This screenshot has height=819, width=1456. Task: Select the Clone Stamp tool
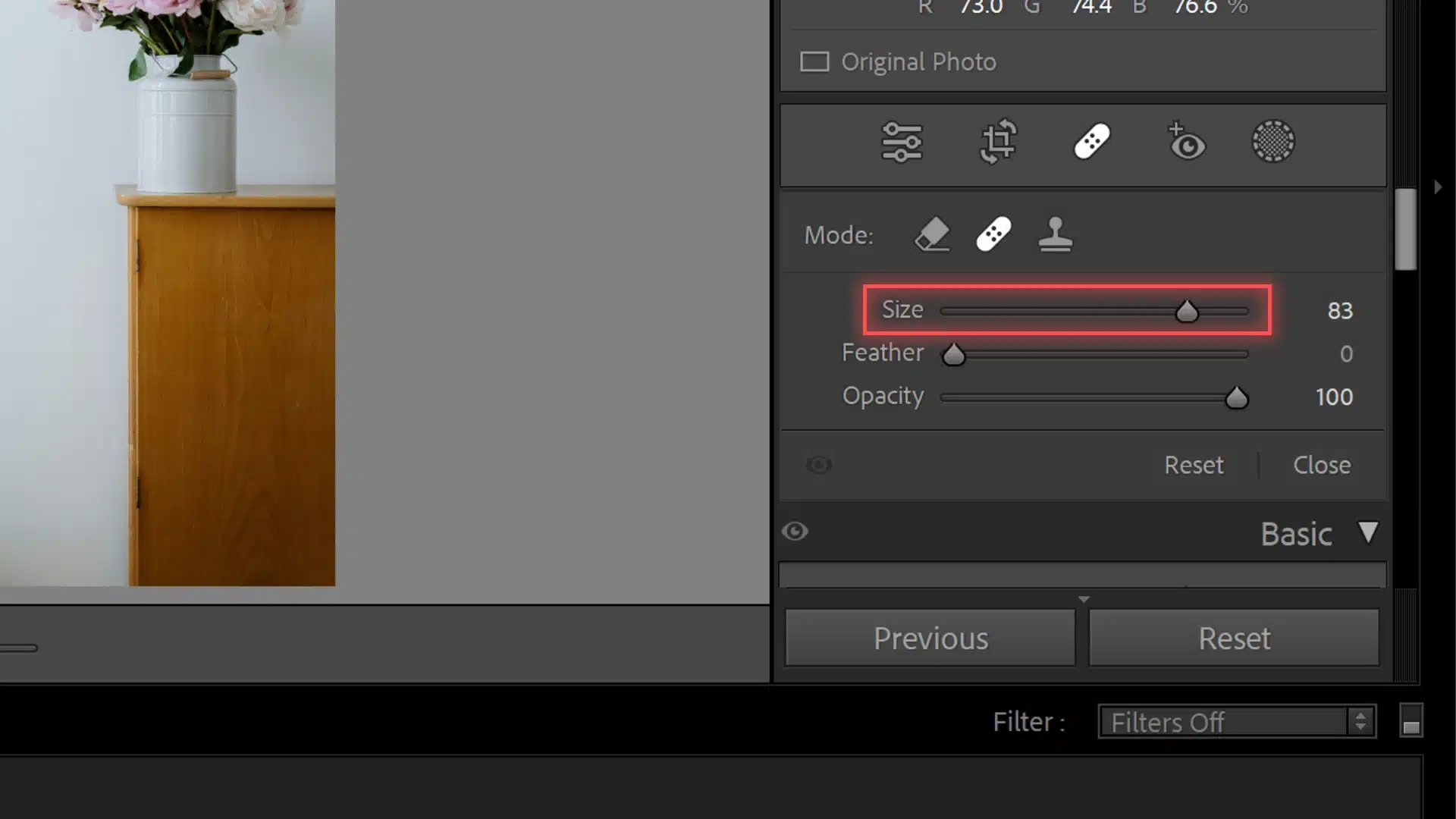(x=1055, y=235)
